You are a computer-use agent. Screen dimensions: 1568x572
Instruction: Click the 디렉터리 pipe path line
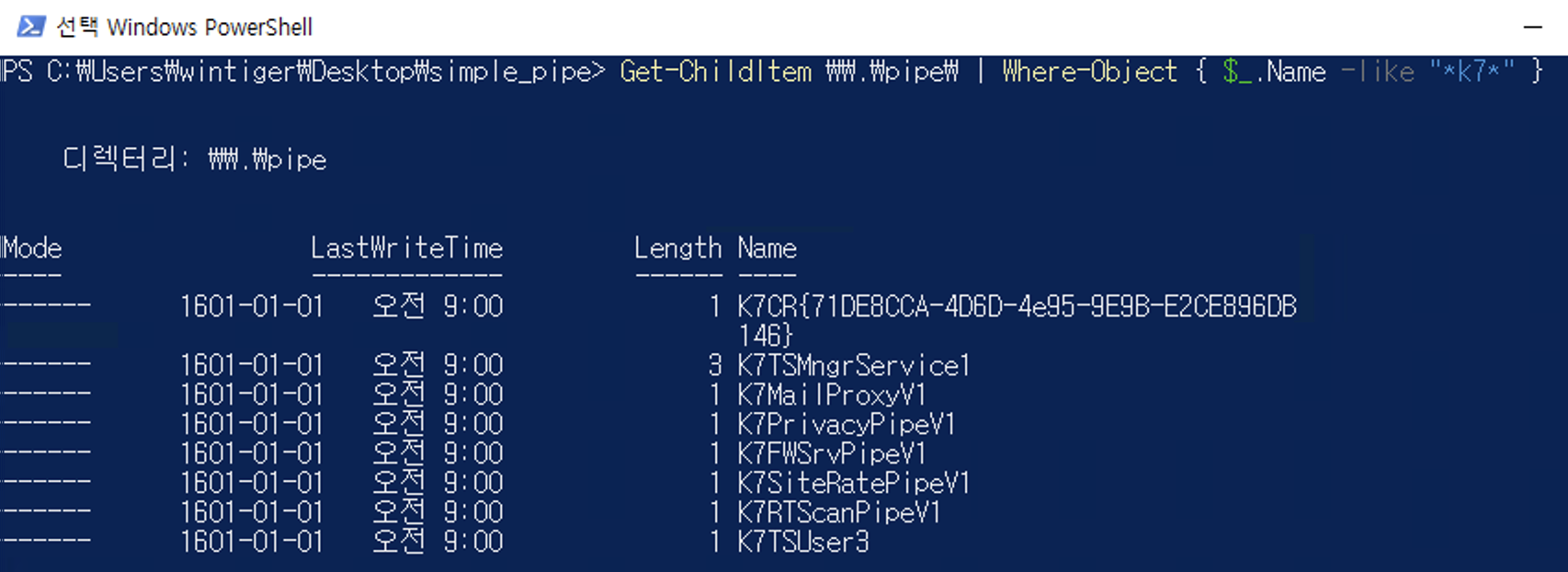pos(194,159)
